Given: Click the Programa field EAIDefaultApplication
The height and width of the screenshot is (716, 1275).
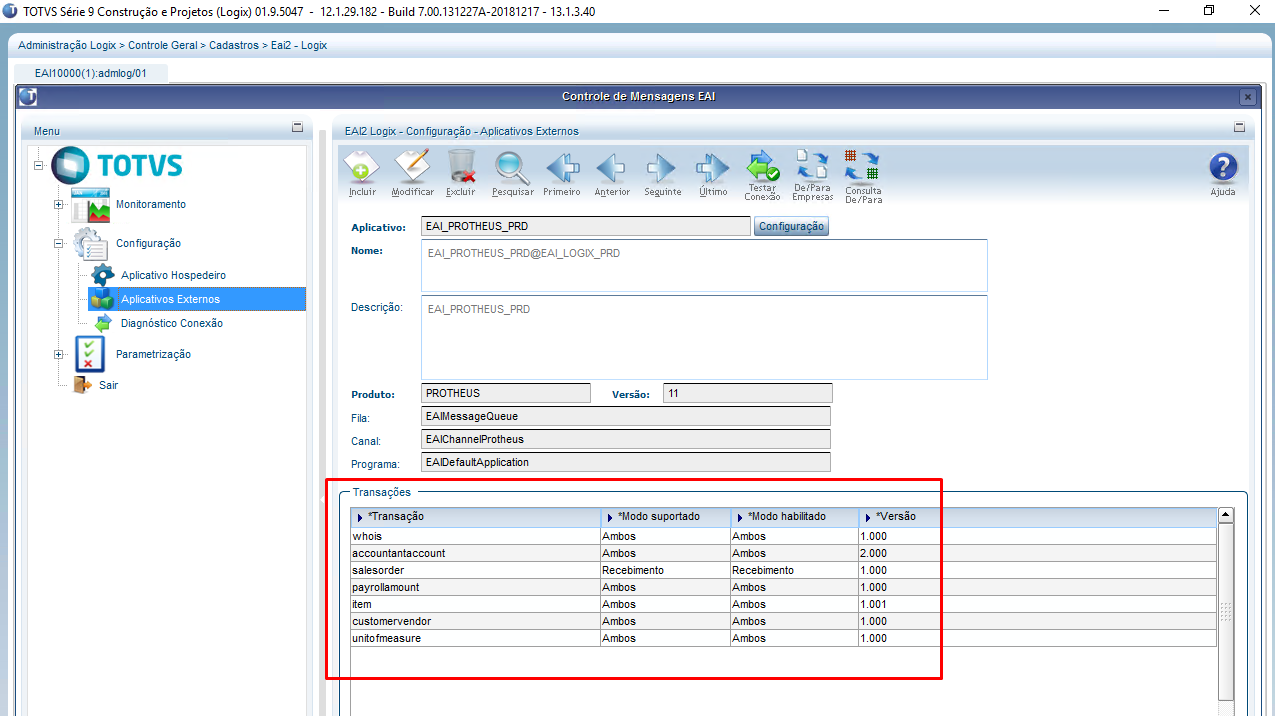Looking at the screenshot, I should click(626, 462).
